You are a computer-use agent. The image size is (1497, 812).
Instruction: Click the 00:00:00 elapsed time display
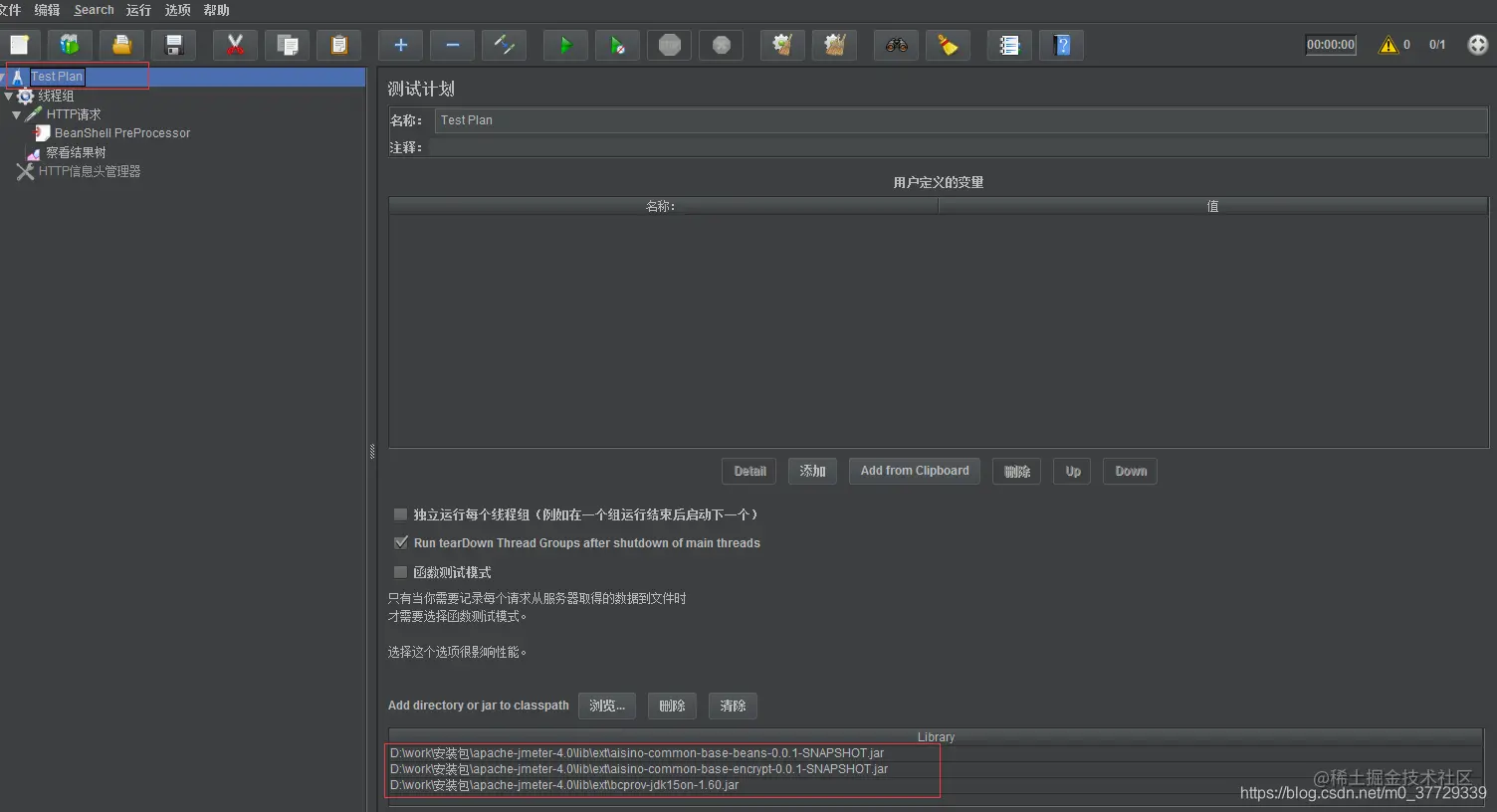pos(1331,45)
